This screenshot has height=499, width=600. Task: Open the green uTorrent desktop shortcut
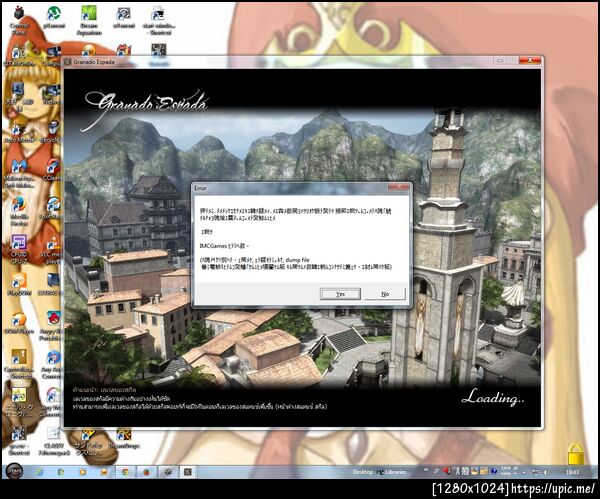point(54,17)
